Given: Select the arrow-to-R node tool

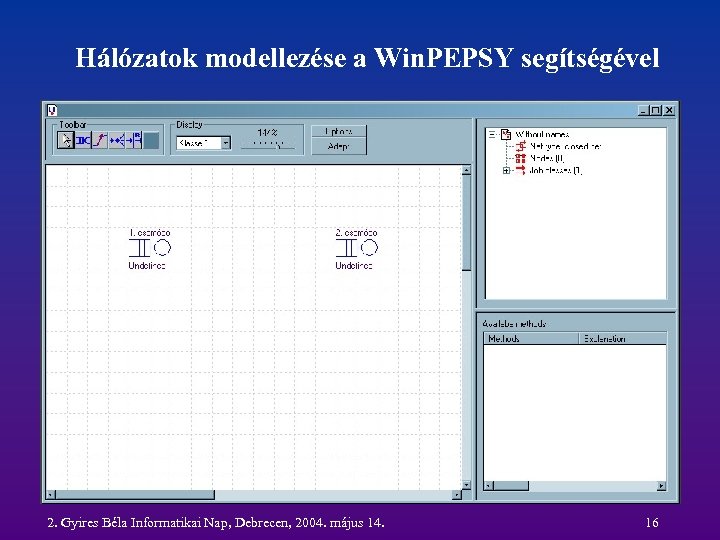Looking at the screenshot, I should click(134, 140).
